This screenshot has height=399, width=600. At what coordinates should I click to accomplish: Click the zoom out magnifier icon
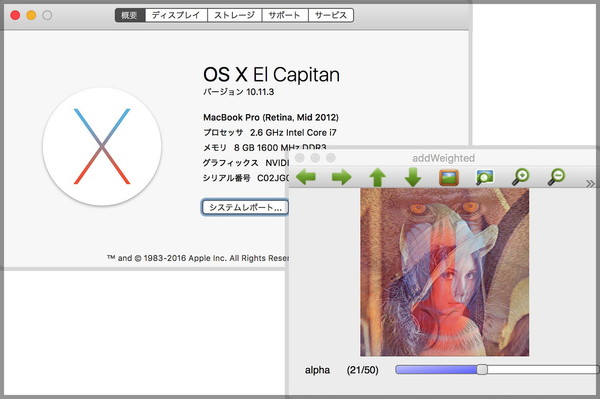[556, 177]
